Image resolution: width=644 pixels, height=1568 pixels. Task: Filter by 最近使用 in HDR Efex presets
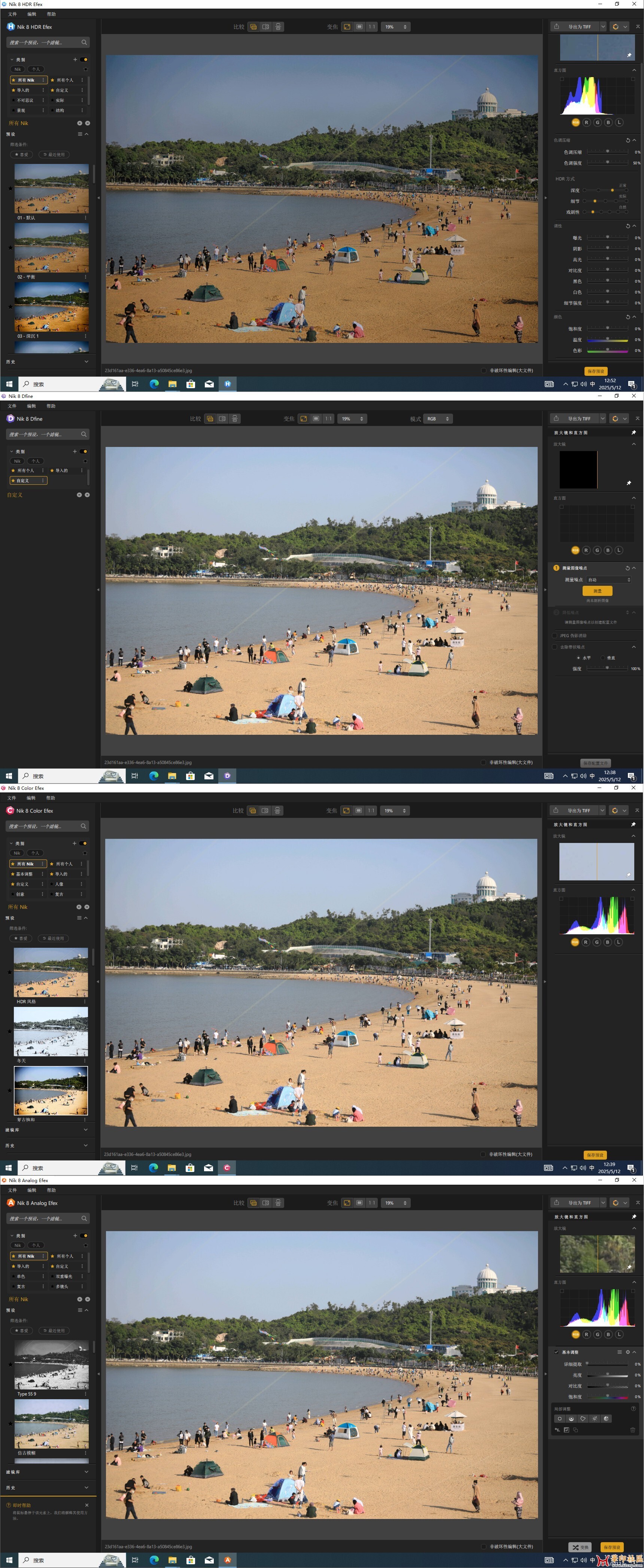54,155
